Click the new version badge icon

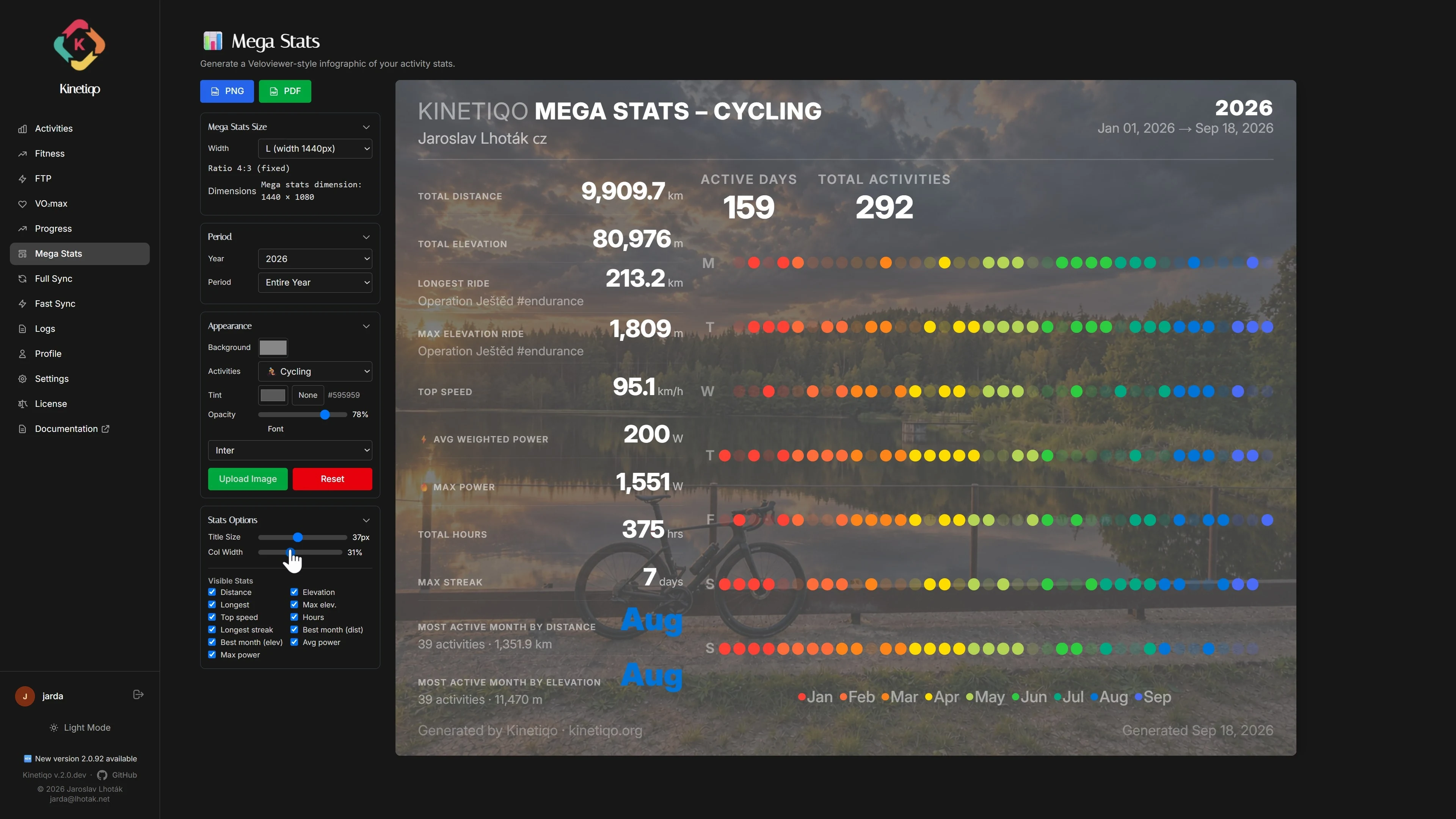[28, 758]
